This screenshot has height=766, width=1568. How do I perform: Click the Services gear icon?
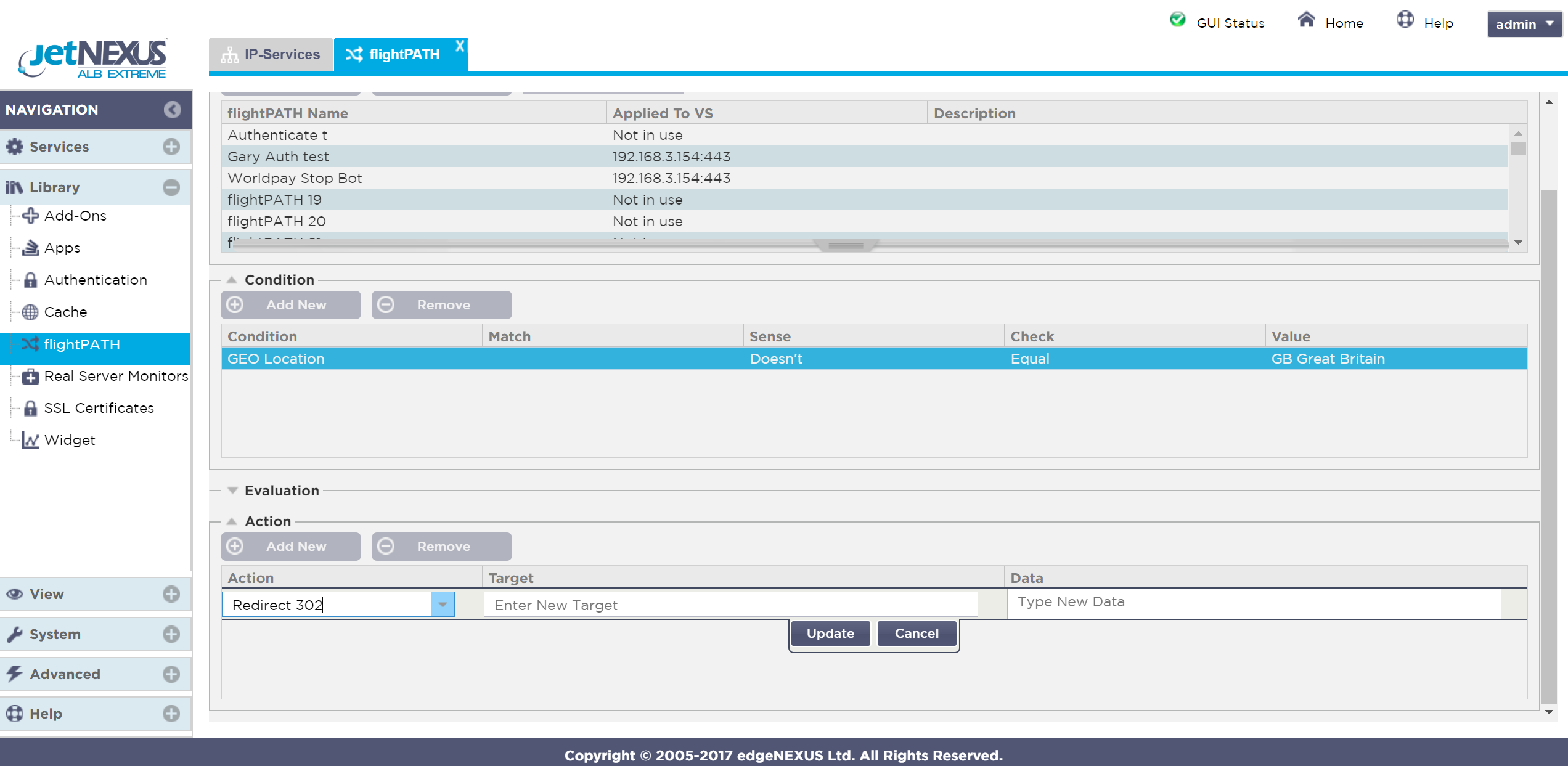(x=15, y=147)
